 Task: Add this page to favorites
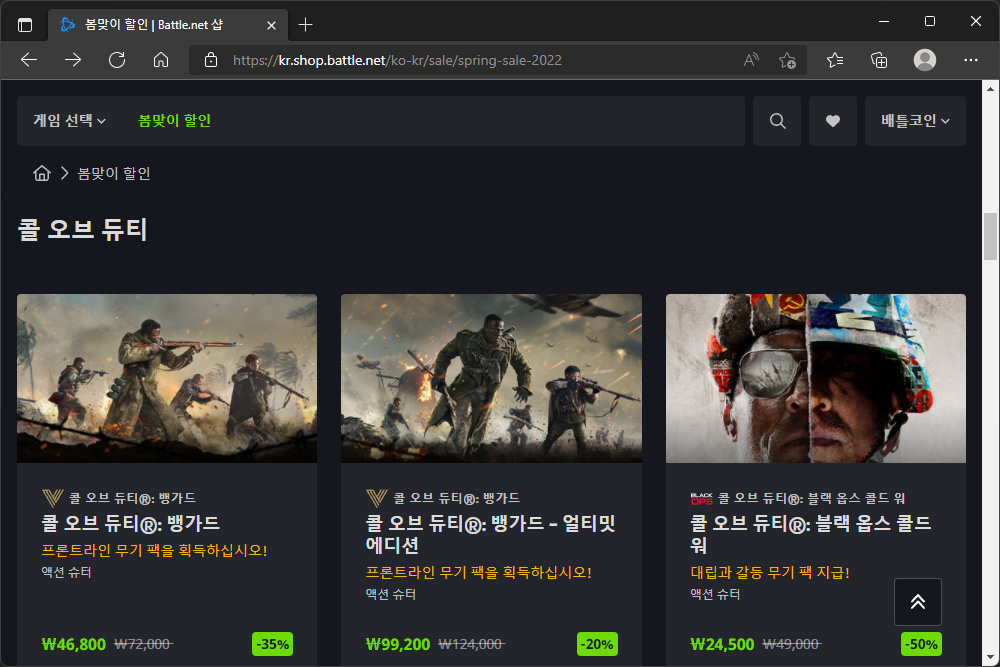click(x=787, y=60)
